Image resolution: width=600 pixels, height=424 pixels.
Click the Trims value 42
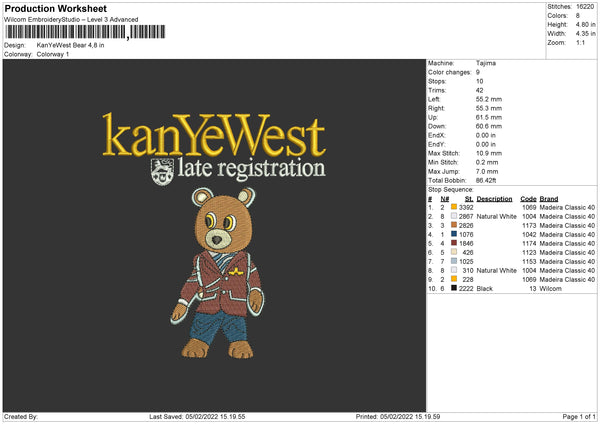479,90
